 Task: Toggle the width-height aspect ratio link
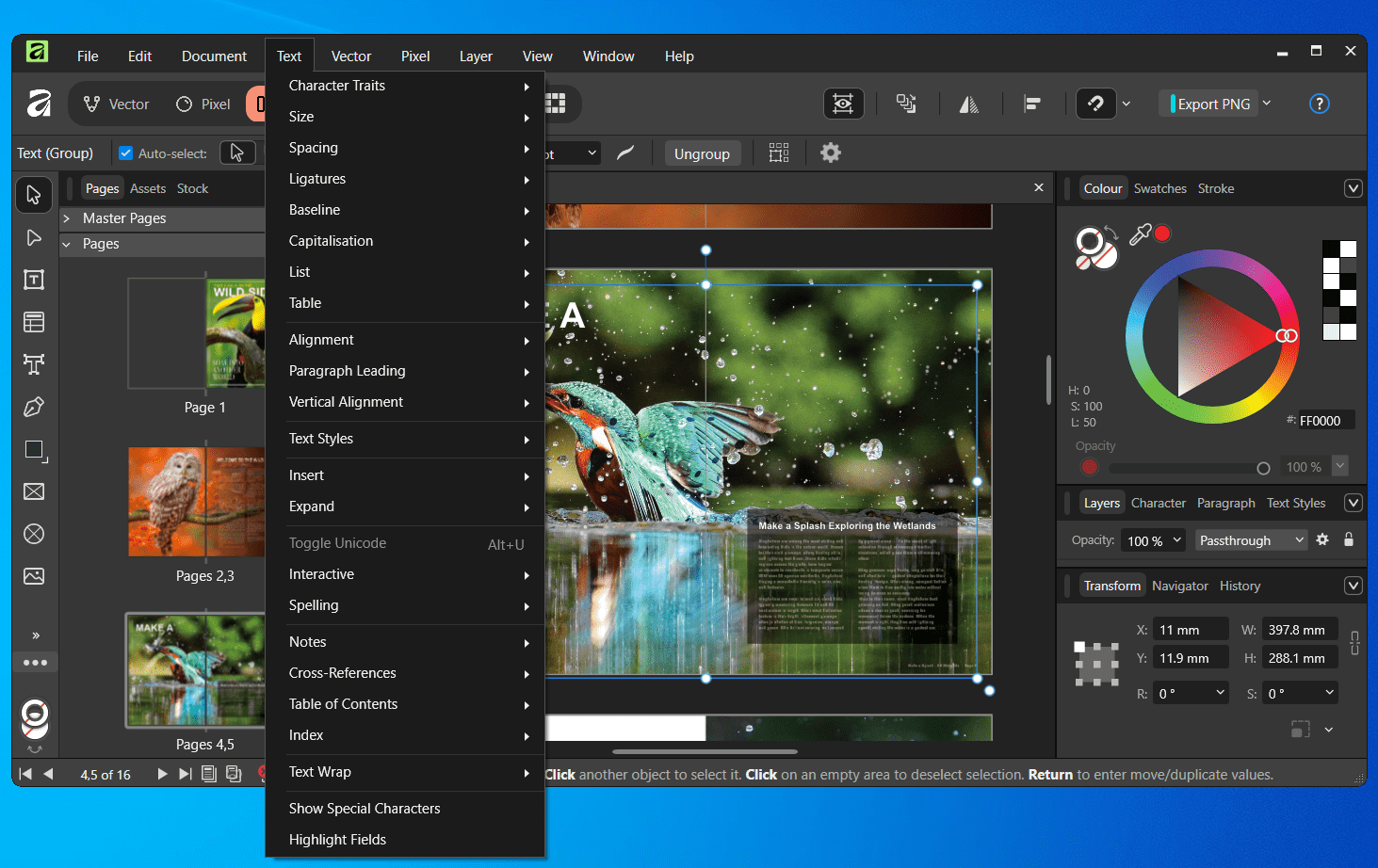pyautogui.click(x=1354, y=643)
